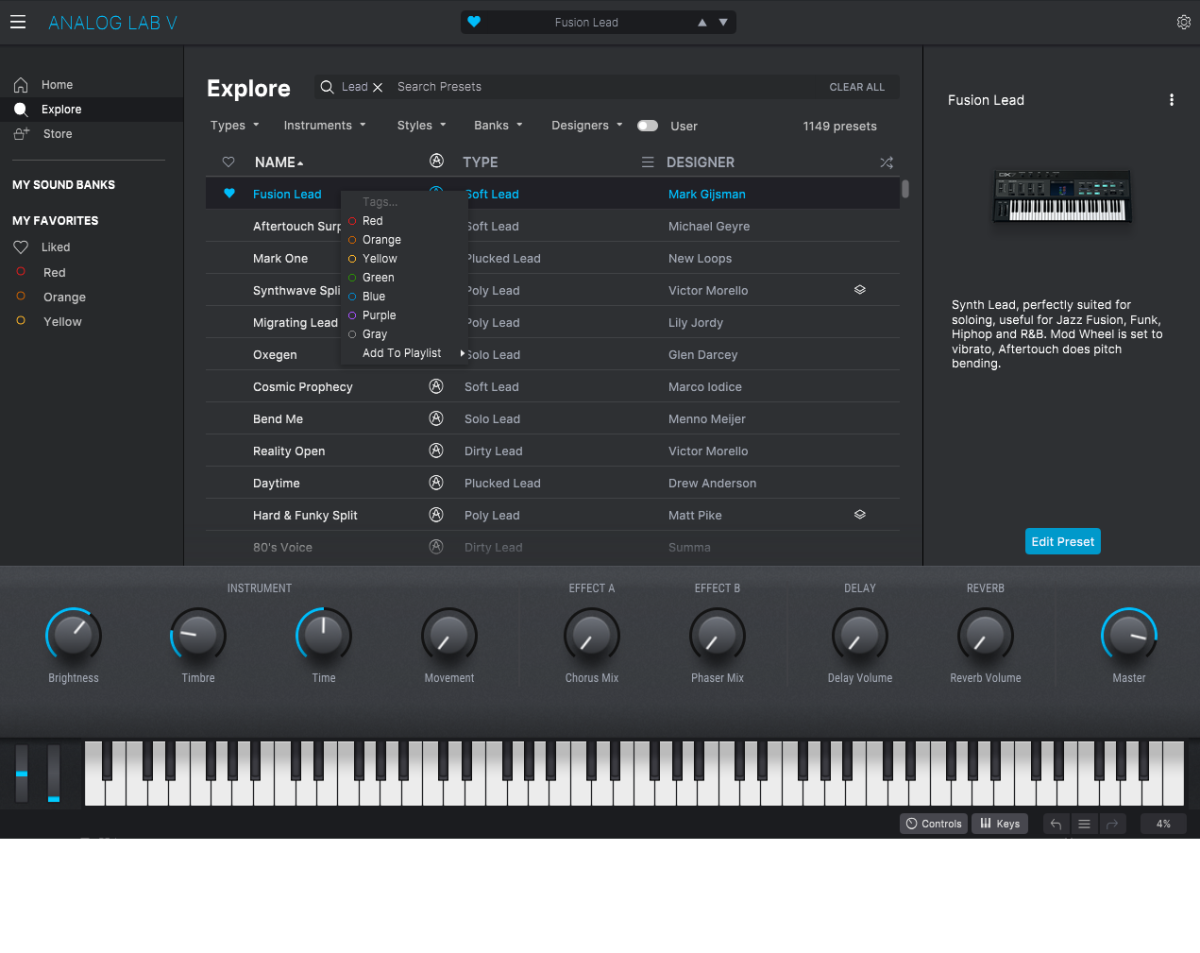The width and height of the screenshot is (1200, 953).
Task: Select Explore in the sidebar
Action: pyautogui.click(x=61, y=109)
